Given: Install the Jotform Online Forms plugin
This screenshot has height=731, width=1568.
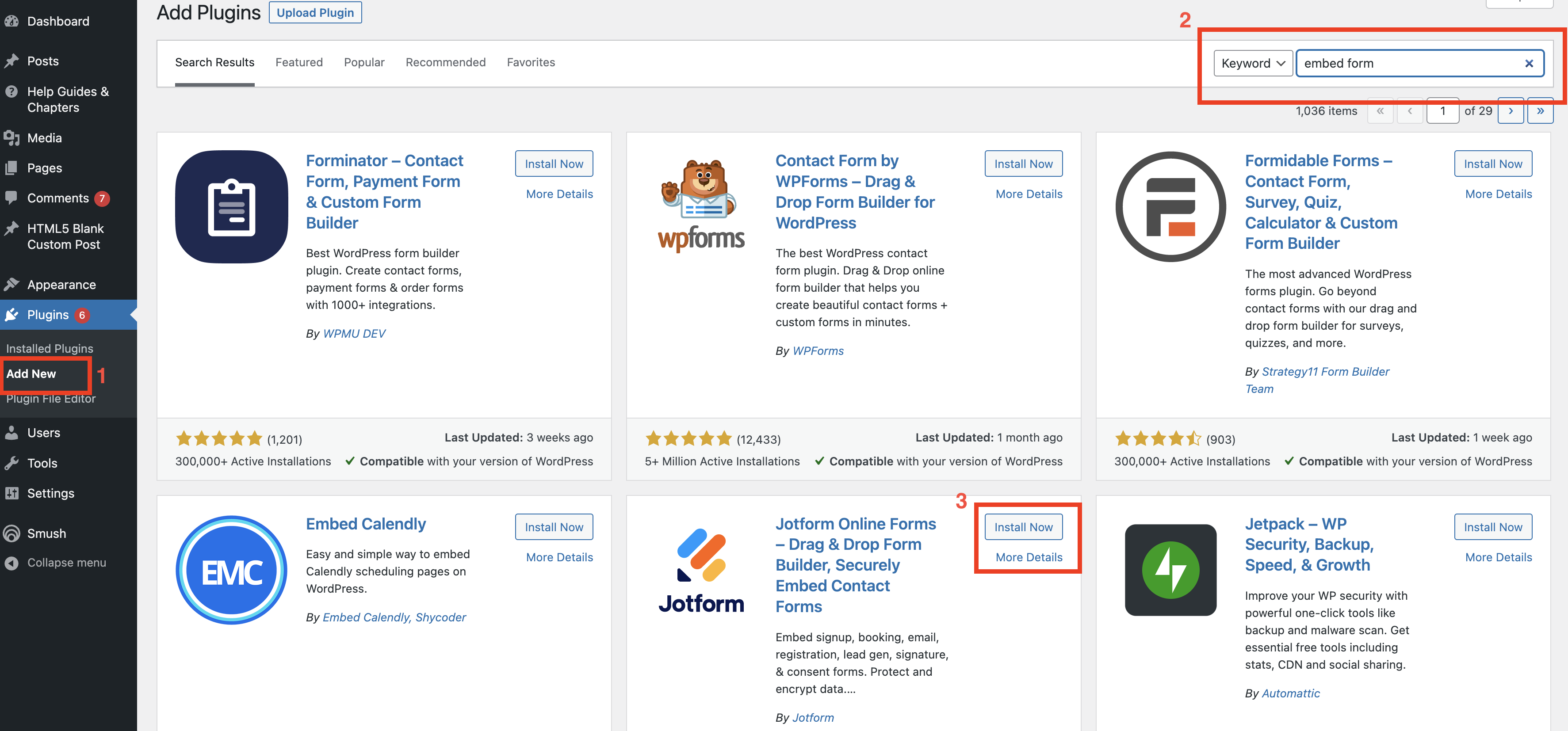Looking at the screenshot, I should click(1023, 527).
